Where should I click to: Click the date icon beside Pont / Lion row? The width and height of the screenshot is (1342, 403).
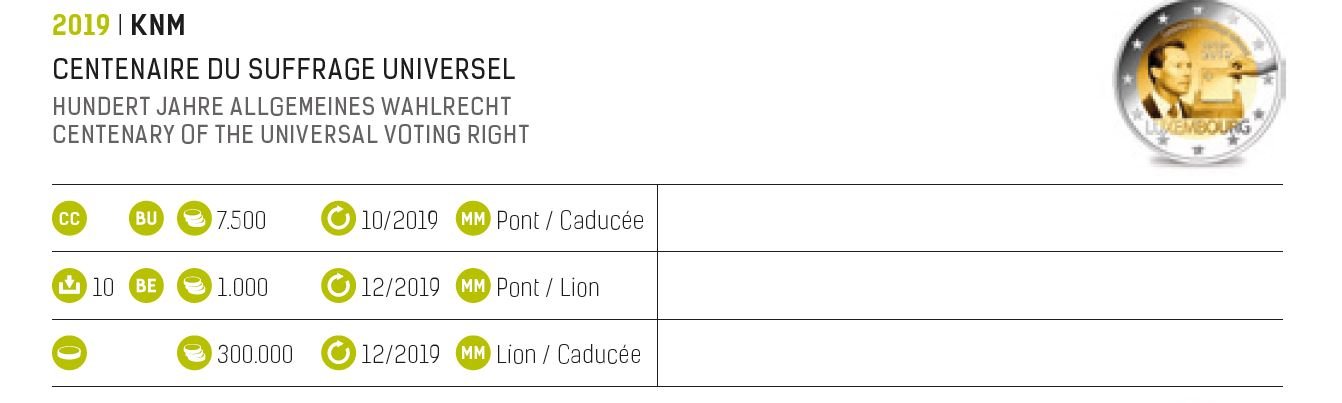(339, 287)
